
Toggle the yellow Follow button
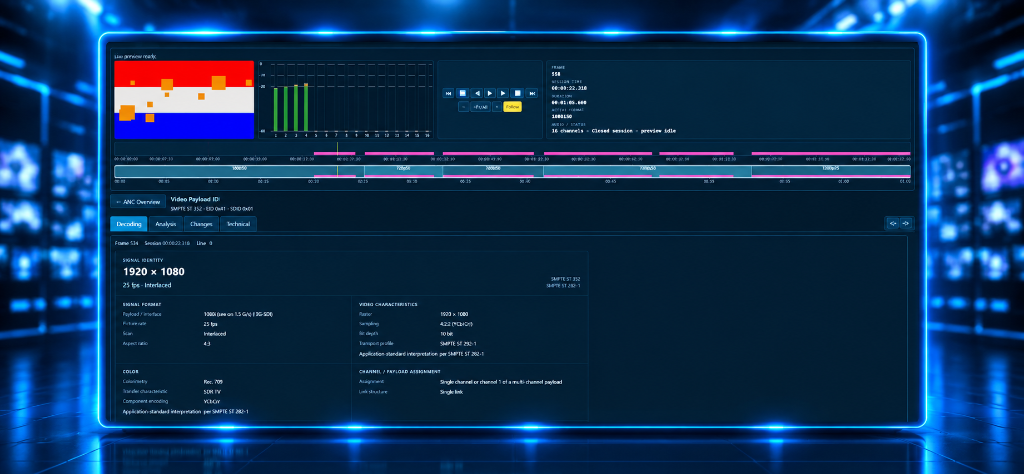coord(513,106)
